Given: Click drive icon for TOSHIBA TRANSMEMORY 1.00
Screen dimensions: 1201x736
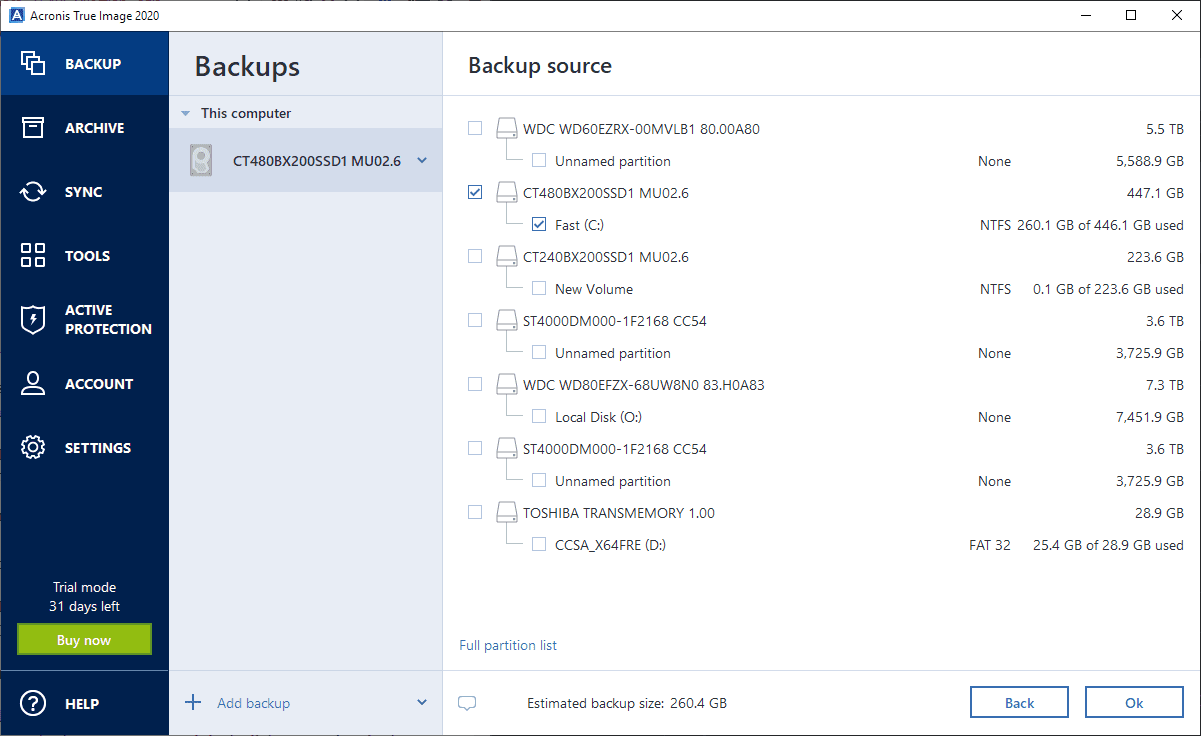Looking at the screenshot, I should coord(506,512).
